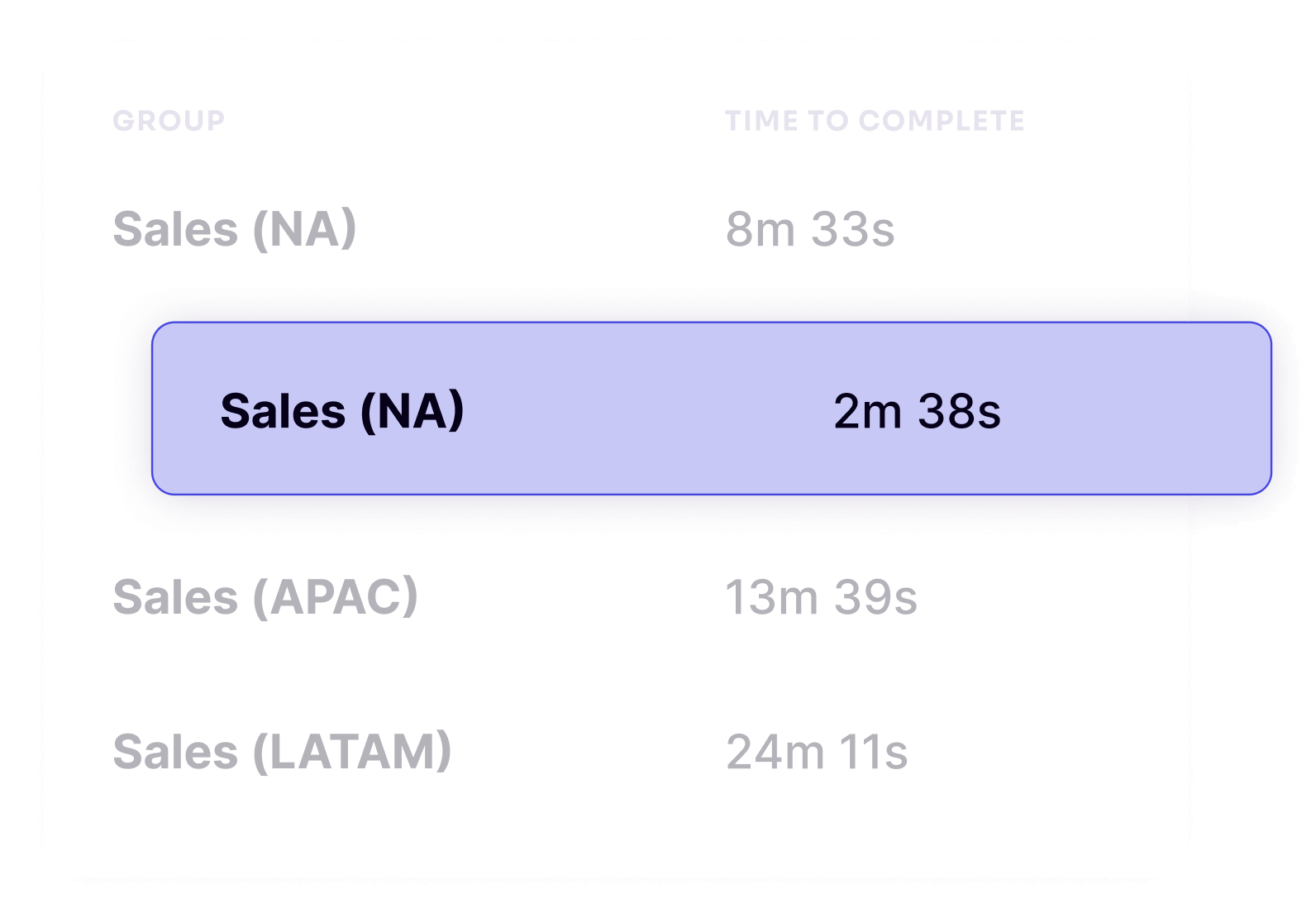1316x923 pixels.
Task: Click the 8m 33s time value
Action: pos(810,229)
